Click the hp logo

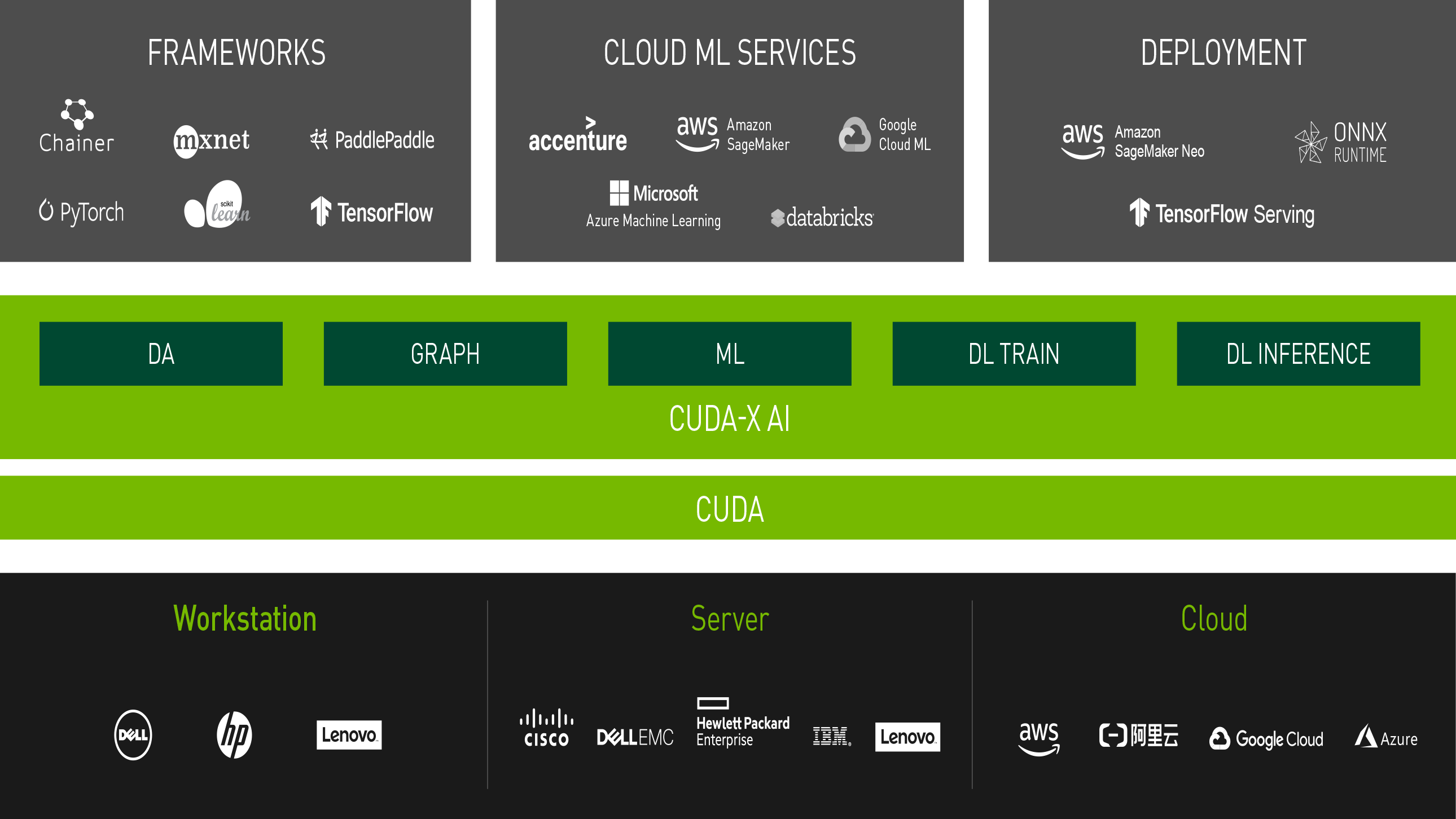tap(234, 734)
